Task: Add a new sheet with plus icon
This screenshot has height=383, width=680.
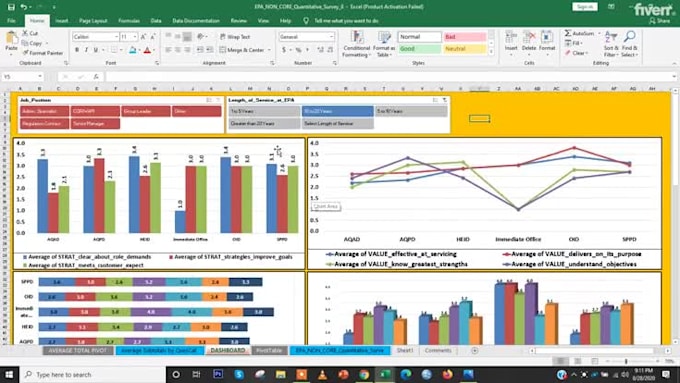Action: coord(474,350)
